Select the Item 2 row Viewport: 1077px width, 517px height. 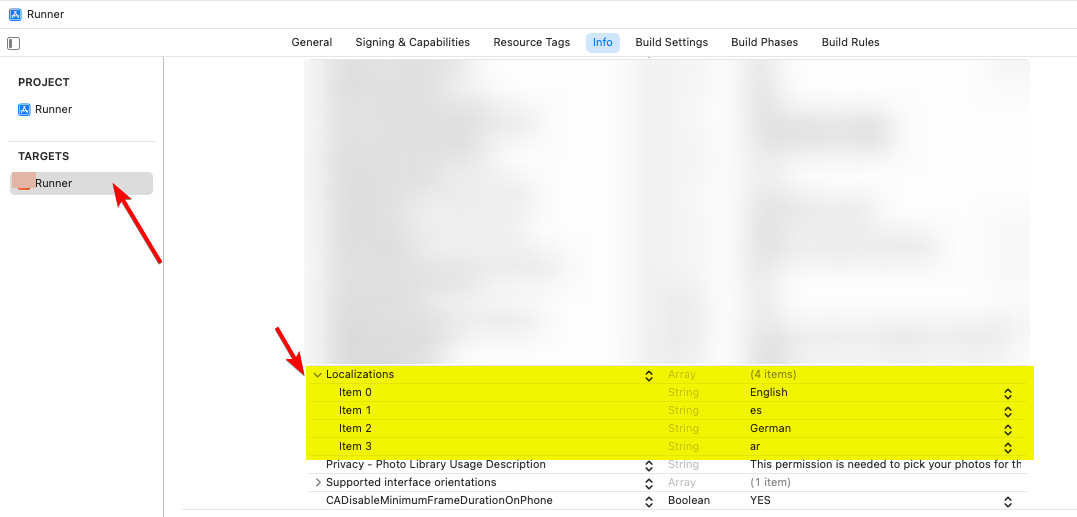click(669, 428)
